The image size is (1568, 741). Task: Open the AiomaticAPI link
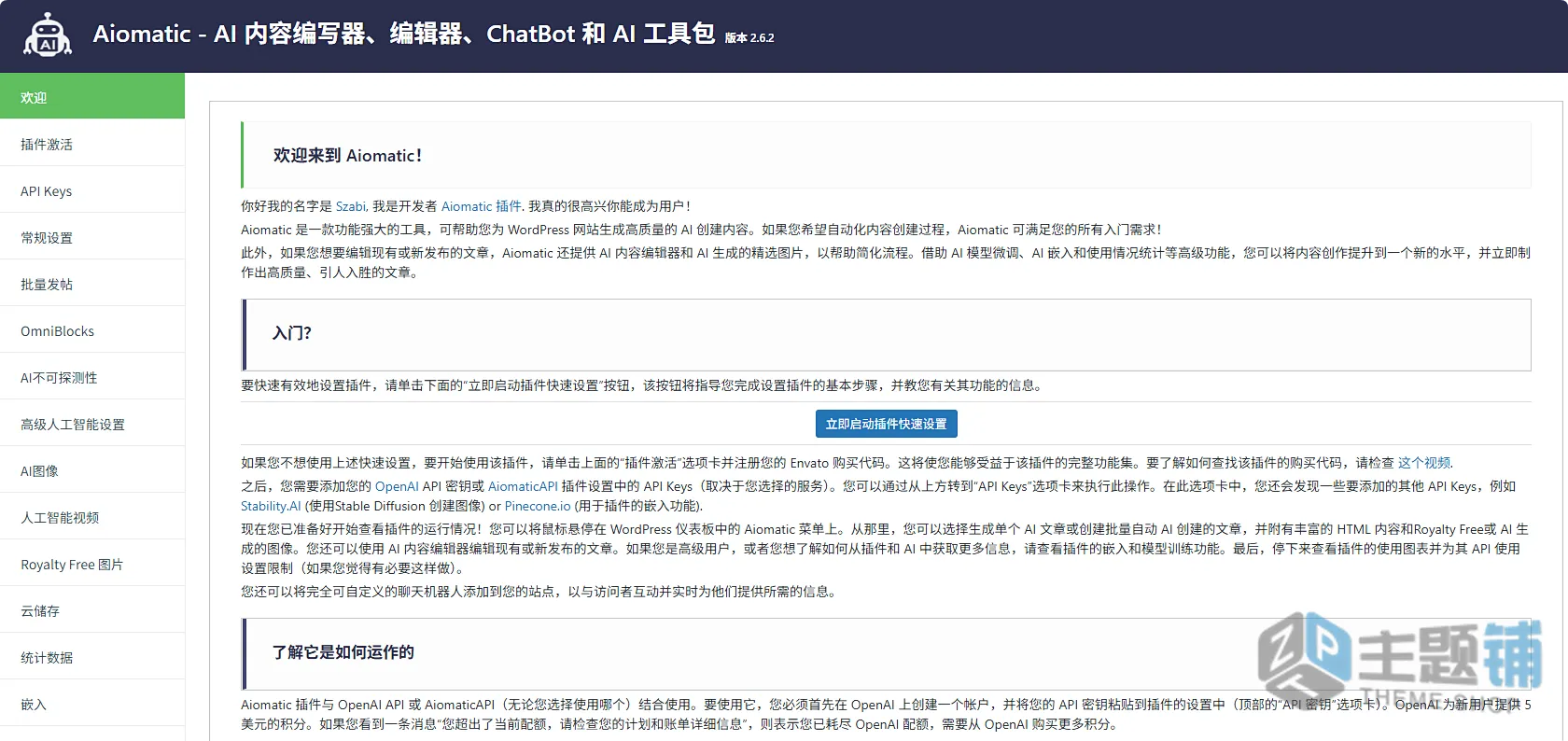[x=523, y=486]
